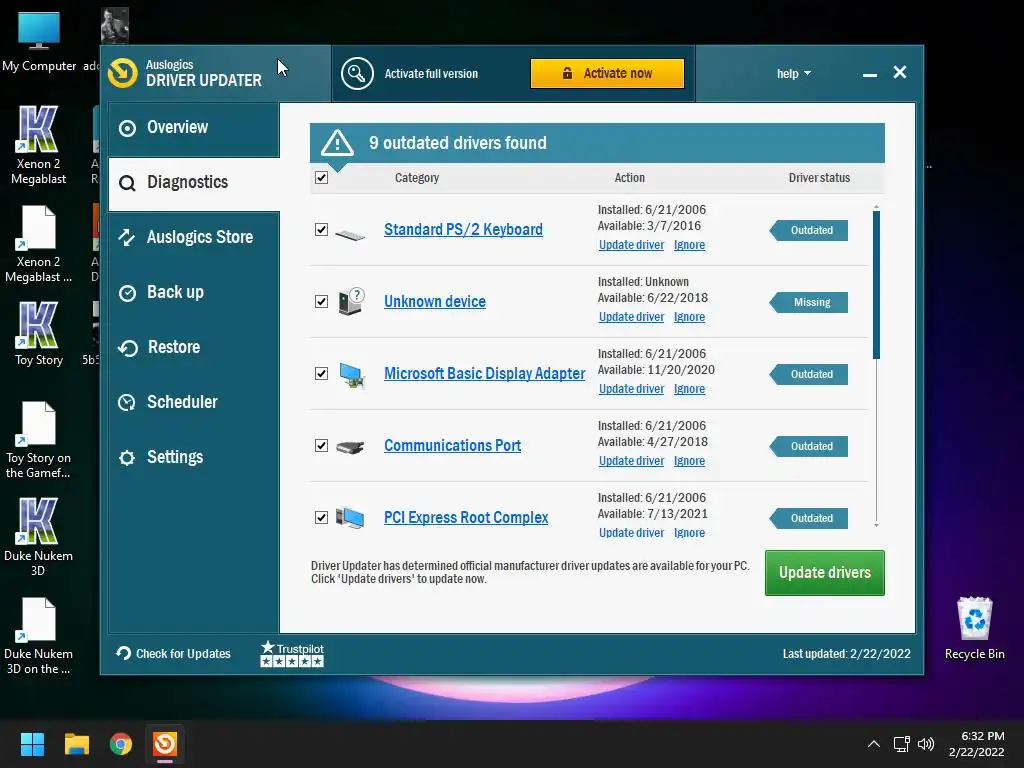Select Toy Story on the Gamef... file icon
The height and width of the screenshot is (768, 1024).
click(38, 440)
